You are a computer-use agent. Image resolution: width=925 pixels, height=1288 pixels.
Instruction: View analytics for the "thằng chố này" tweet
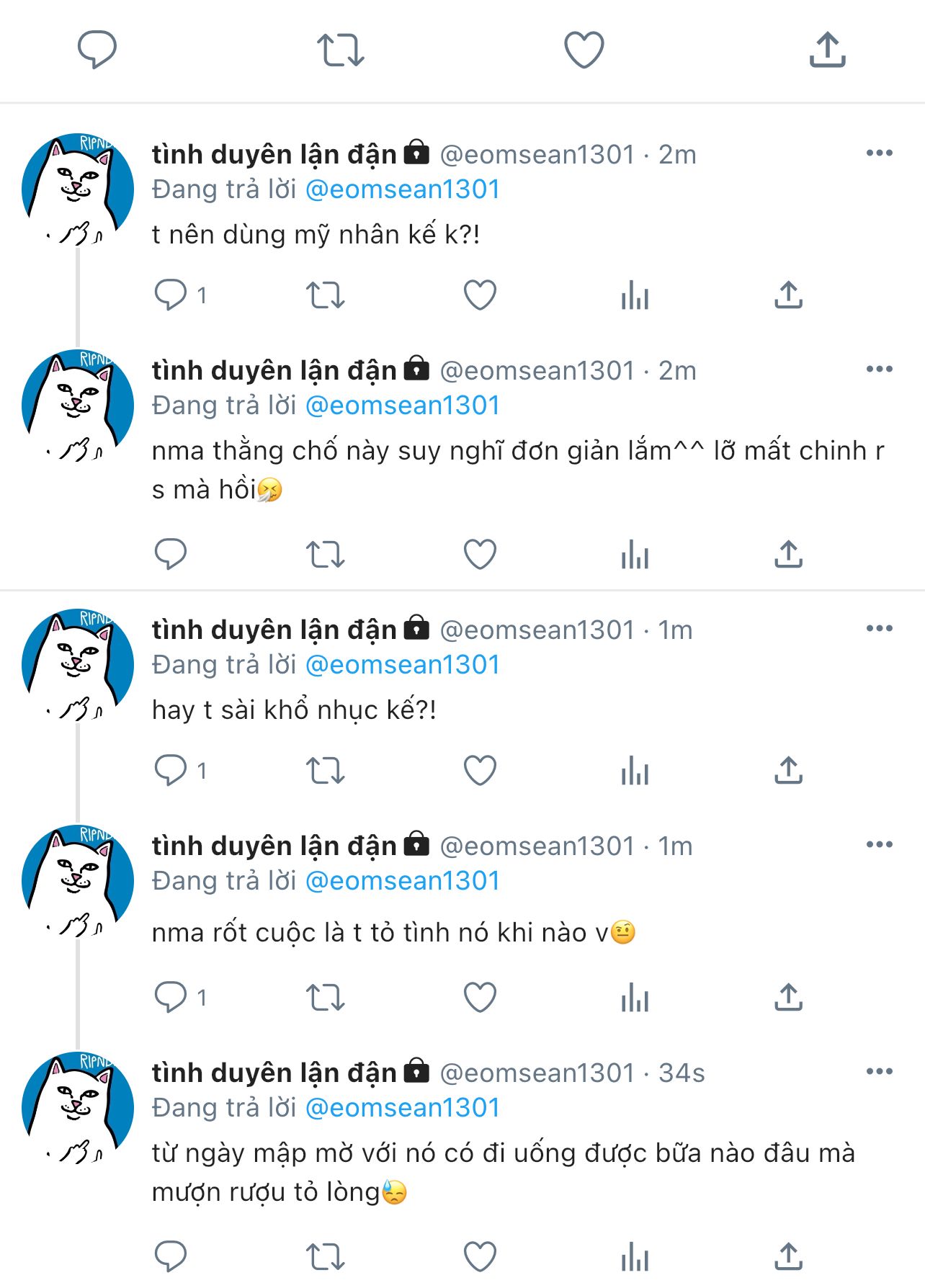(635, 554)
